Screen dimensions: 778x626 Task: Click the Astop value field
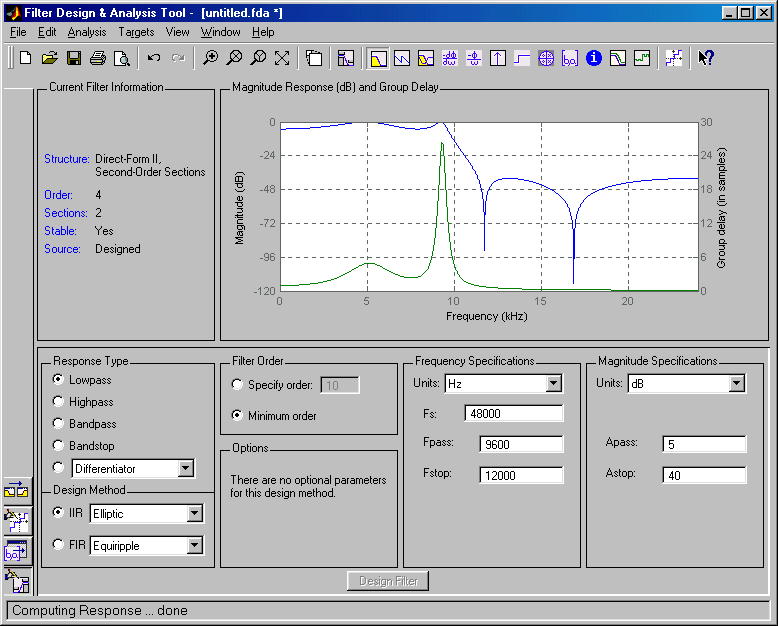(x=704, y=476)
